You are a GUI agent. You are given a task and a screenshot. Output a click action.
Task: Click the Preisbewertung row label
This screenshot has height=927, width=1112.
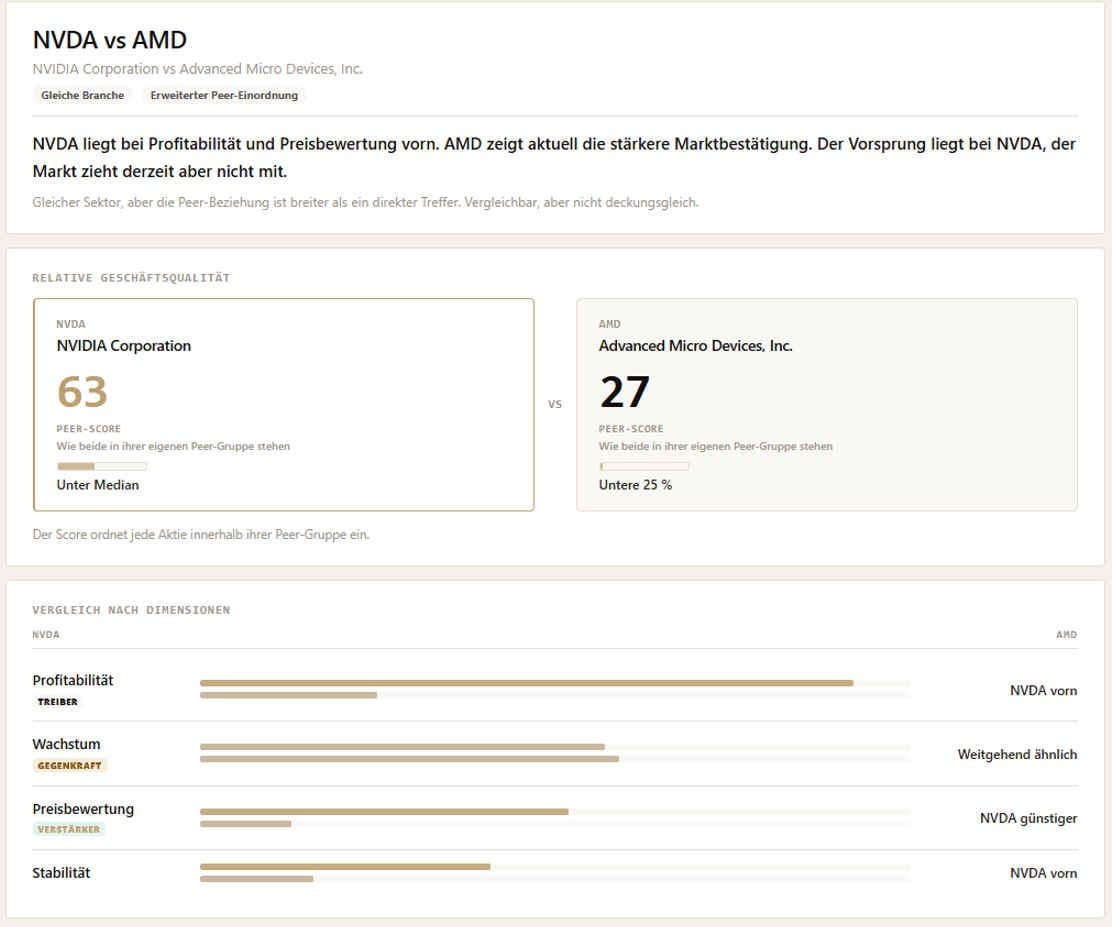point(83,809)
